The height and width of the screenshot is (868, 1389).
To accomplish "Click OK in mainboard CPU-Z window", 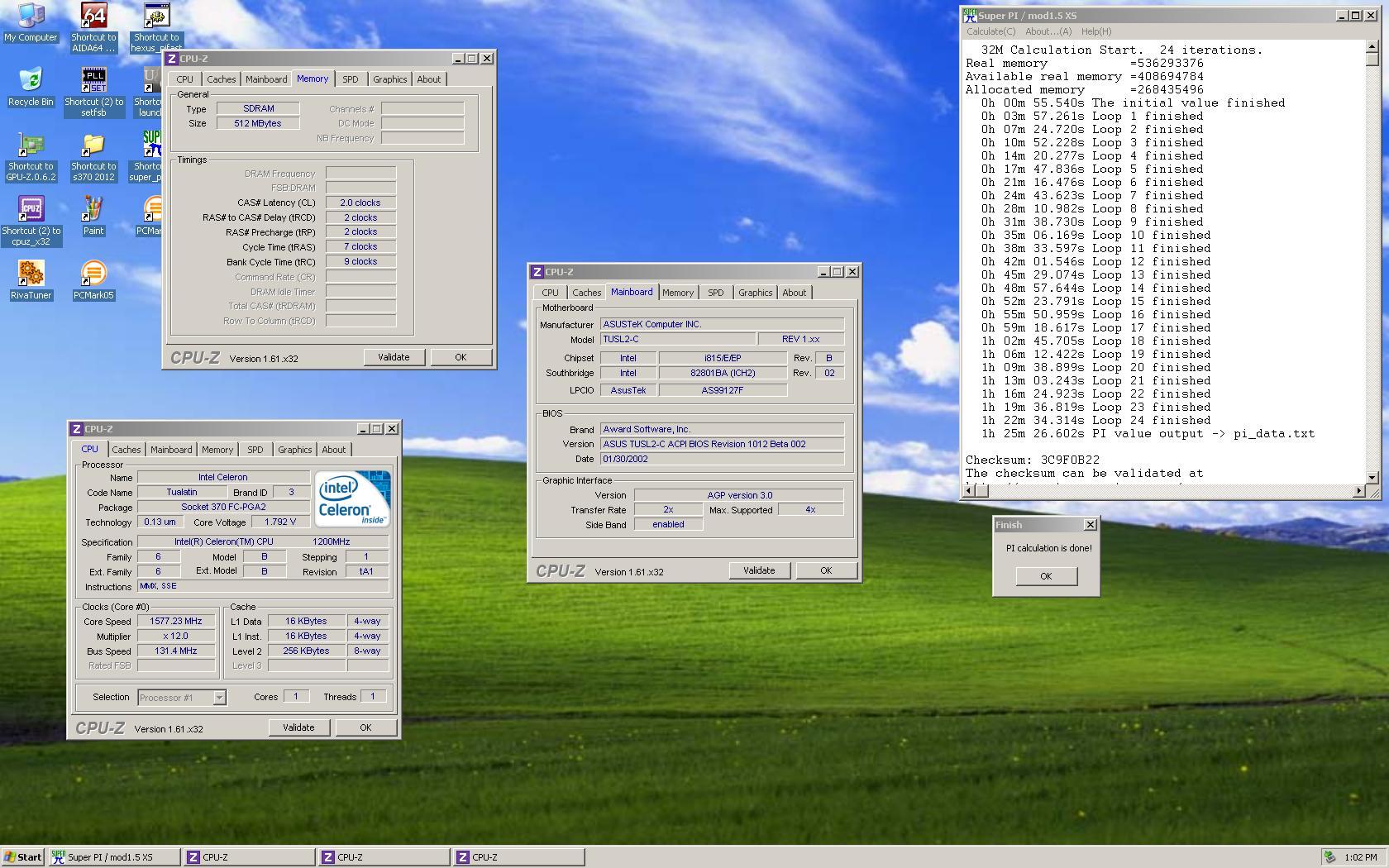I will pyautogui.click(x=826, y=570).
